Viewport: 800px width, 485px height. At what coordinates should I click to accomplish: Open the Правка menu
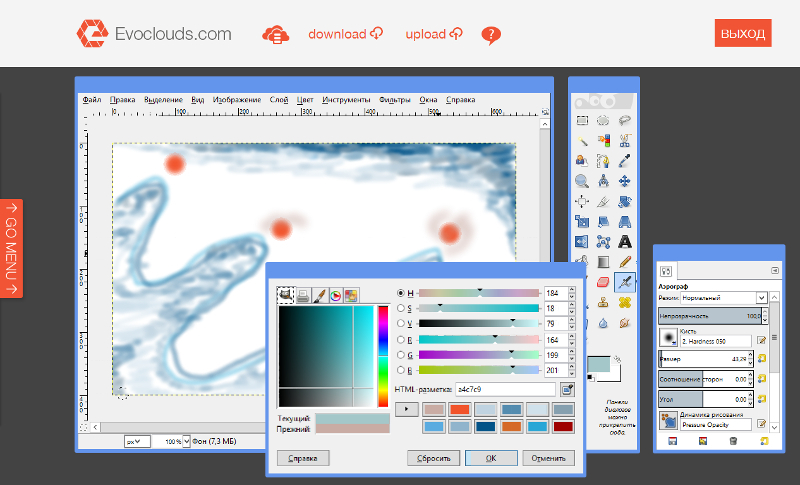coord(122,99)
